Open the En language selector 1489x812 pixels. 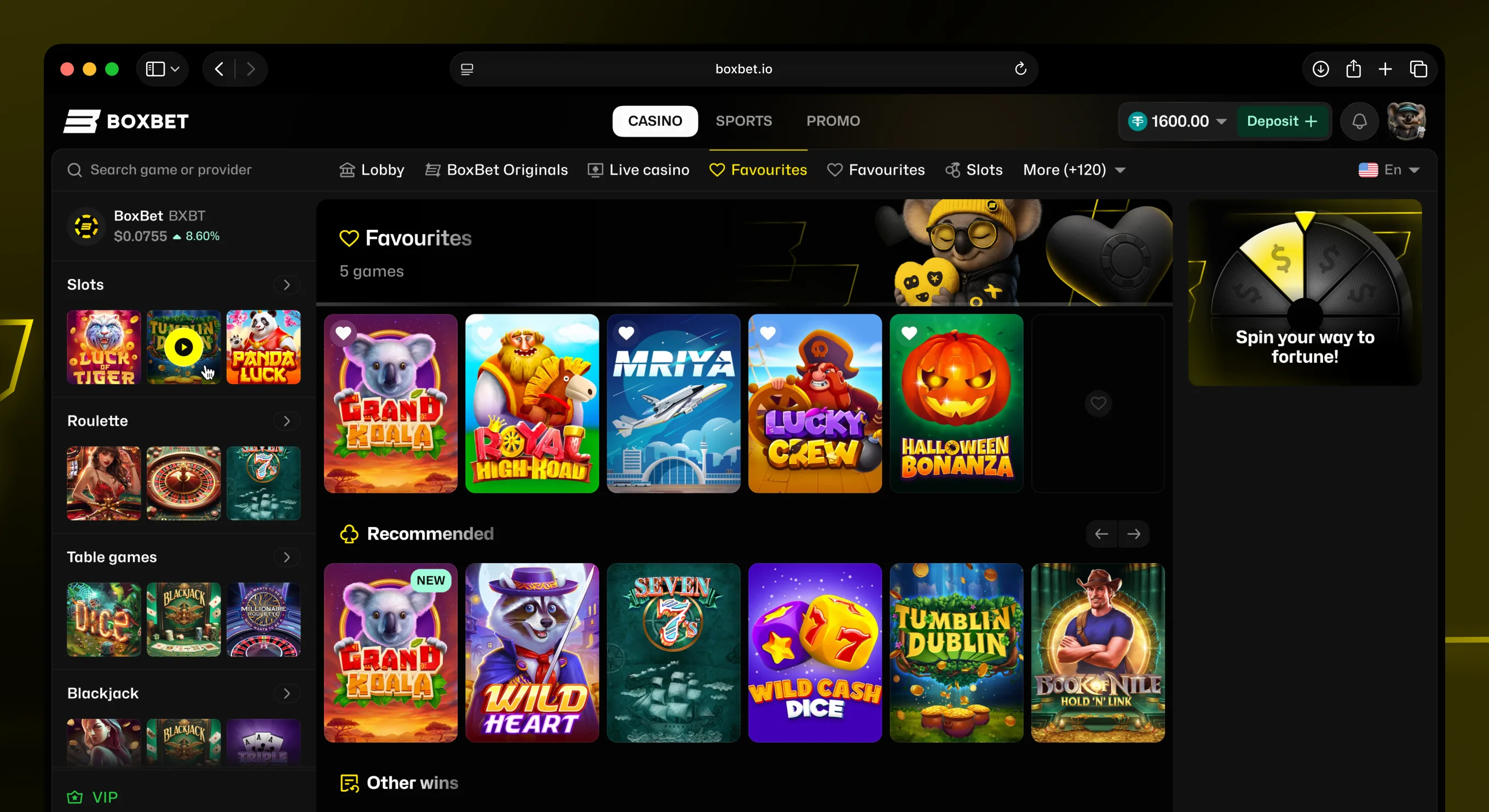[x=1388, y=170]
